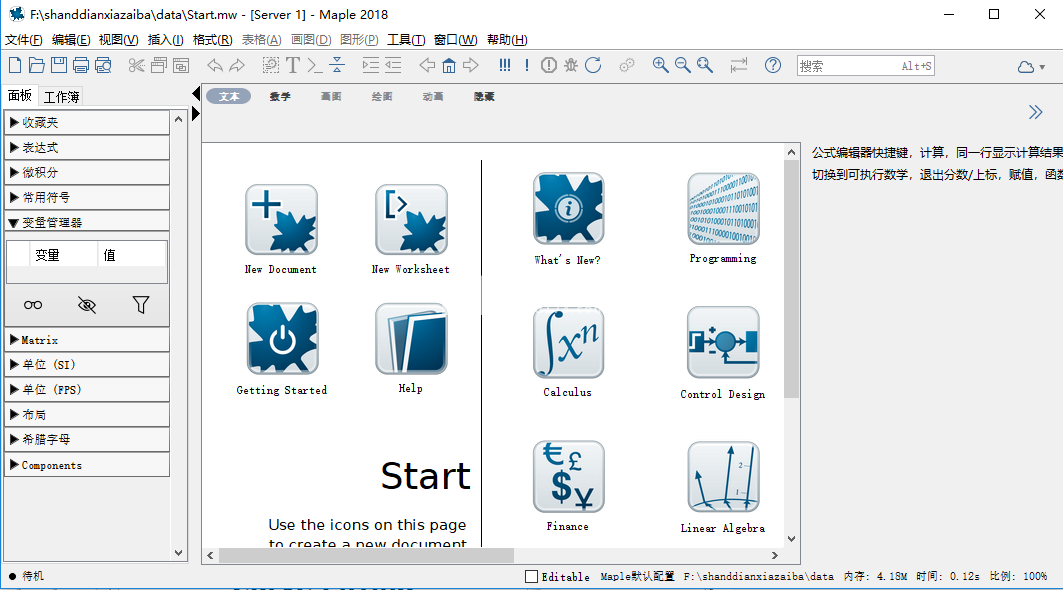Image resolution: width=1063 pixels, height=590 pixels.
Task: Insert text with the T toolbar icon
Action: click(293, 65)
